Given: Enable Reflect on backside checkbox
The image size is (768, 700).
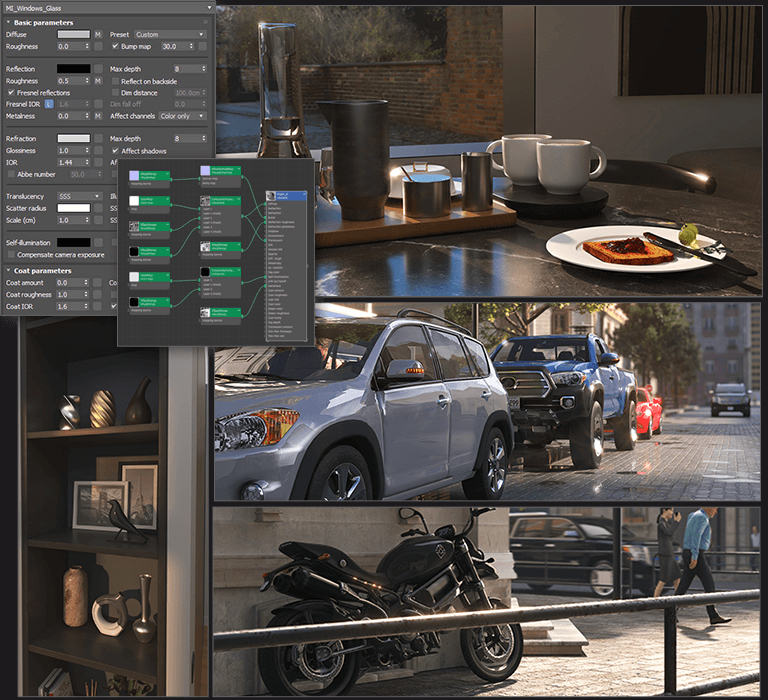Looking at the screenshot, I should [115, 81].
